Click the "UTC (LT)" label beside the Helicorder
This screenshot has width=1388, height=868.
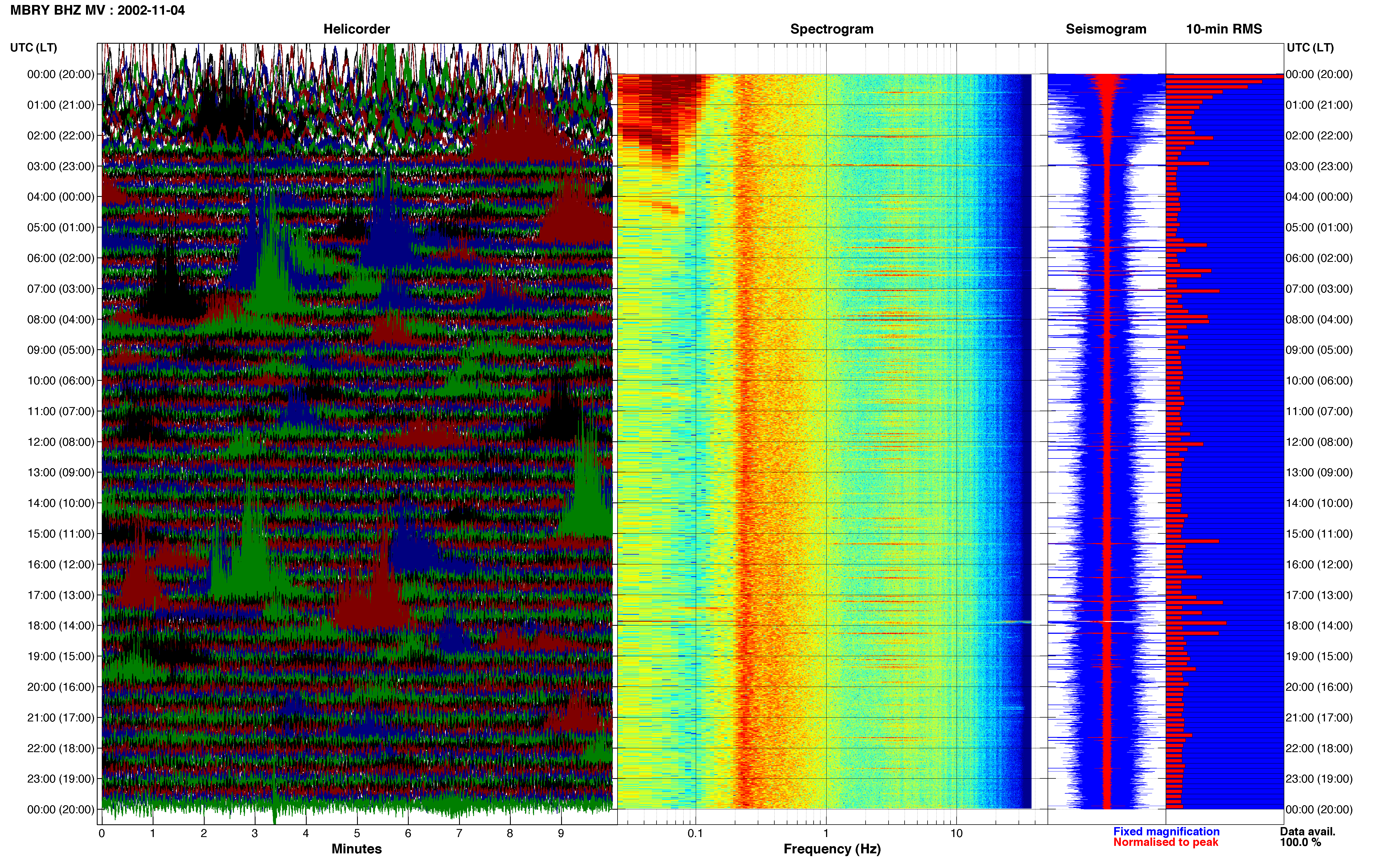(34, 48)
